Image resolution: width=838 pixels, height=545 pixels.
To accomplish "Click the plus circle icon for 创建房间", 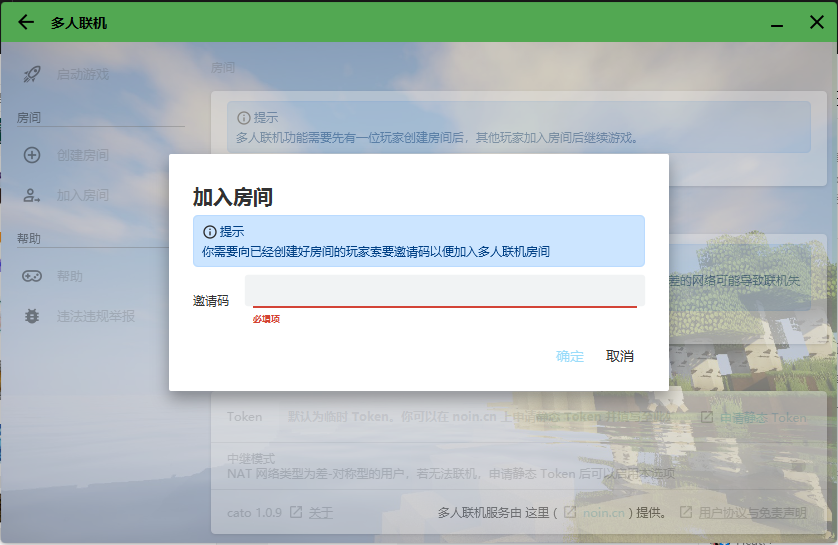I will pyautogui.click(x=32, y=155).
